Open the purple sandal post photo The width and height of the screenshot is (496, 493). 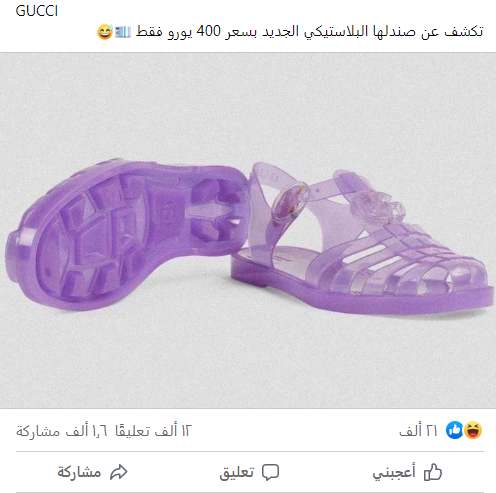248,230
